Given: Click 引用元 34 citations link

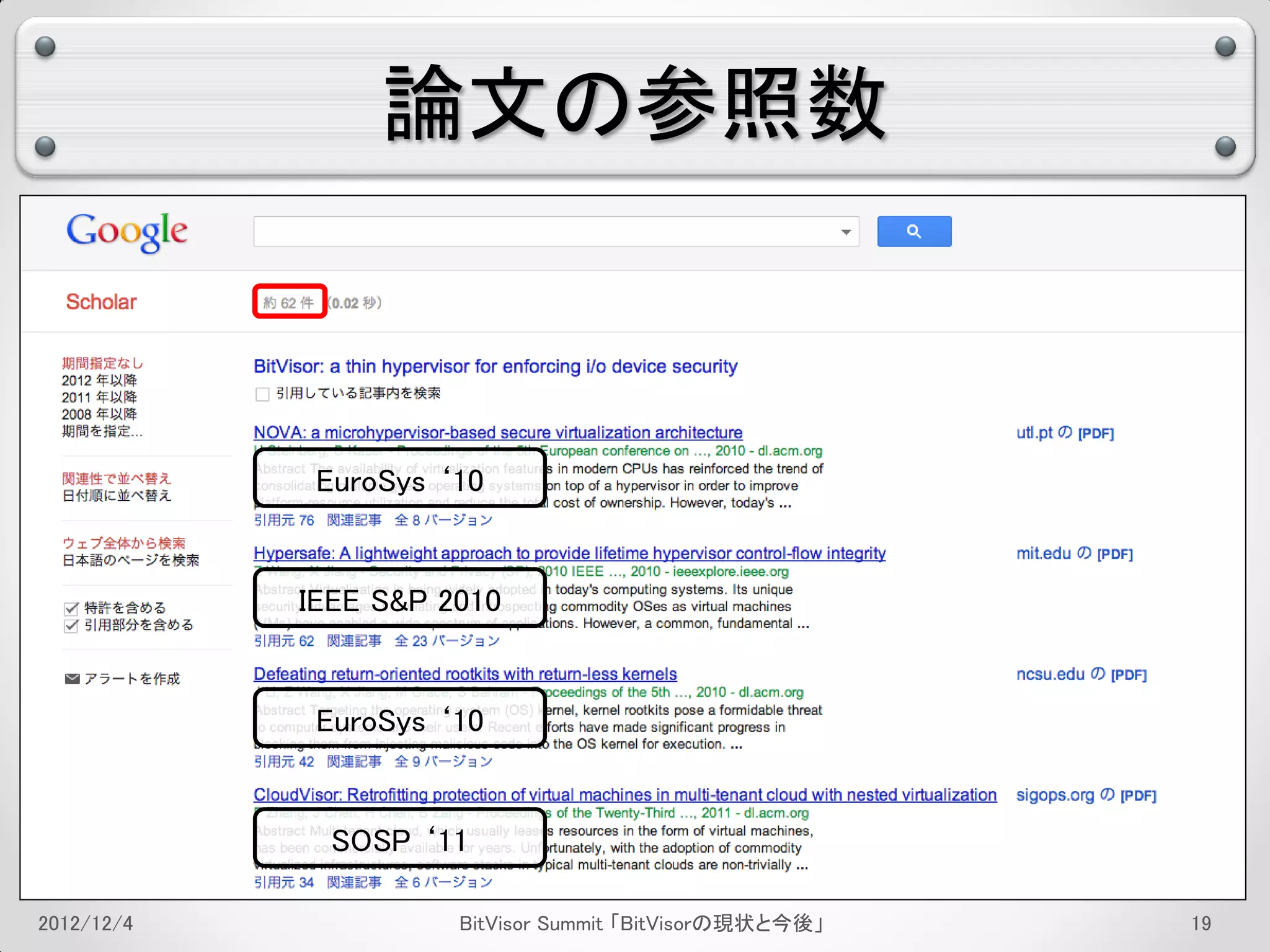Looking at the screenshot, I should pos(284,882).
